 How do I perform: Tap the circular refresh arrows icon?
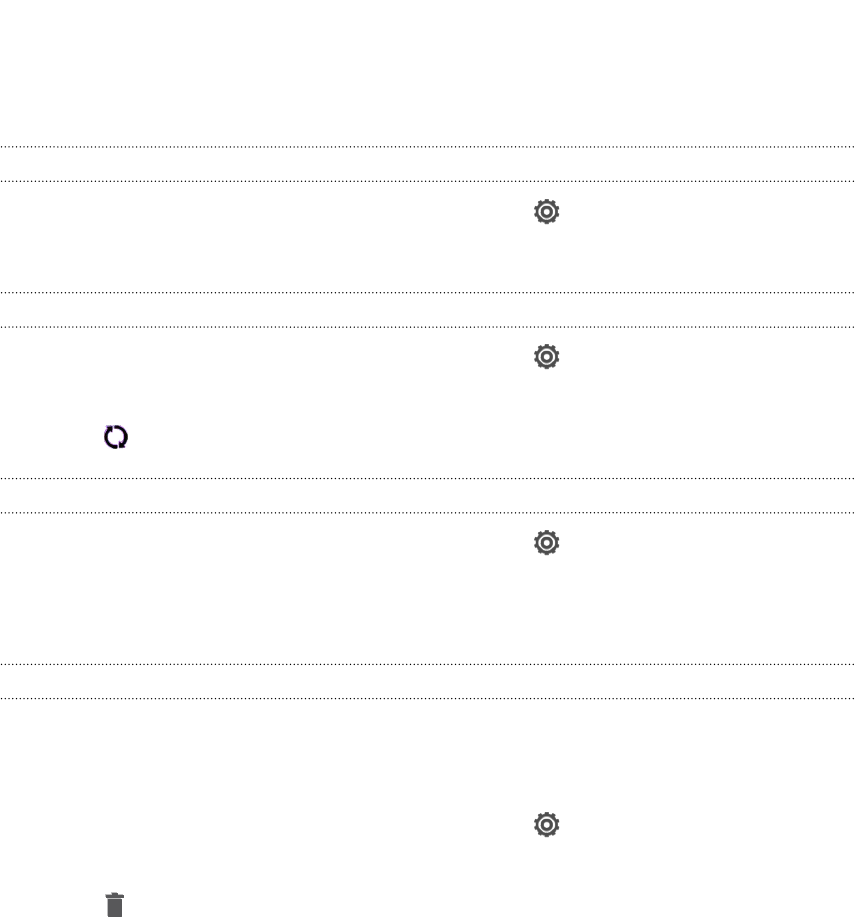click(x=116, y=437)
